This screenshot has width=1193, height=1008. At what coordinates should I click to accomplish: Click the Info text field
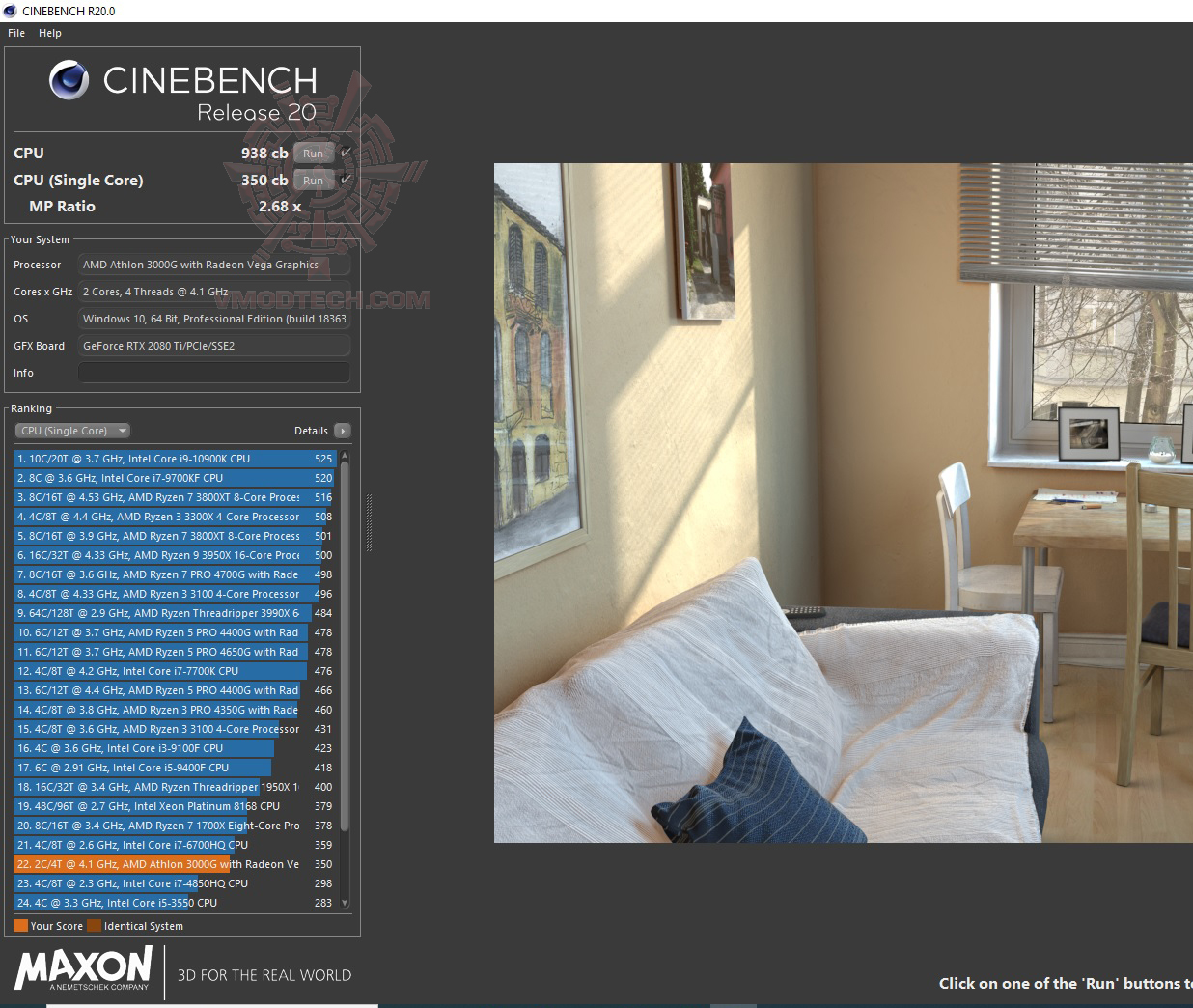pyautogui.click(x=214, y=373)
